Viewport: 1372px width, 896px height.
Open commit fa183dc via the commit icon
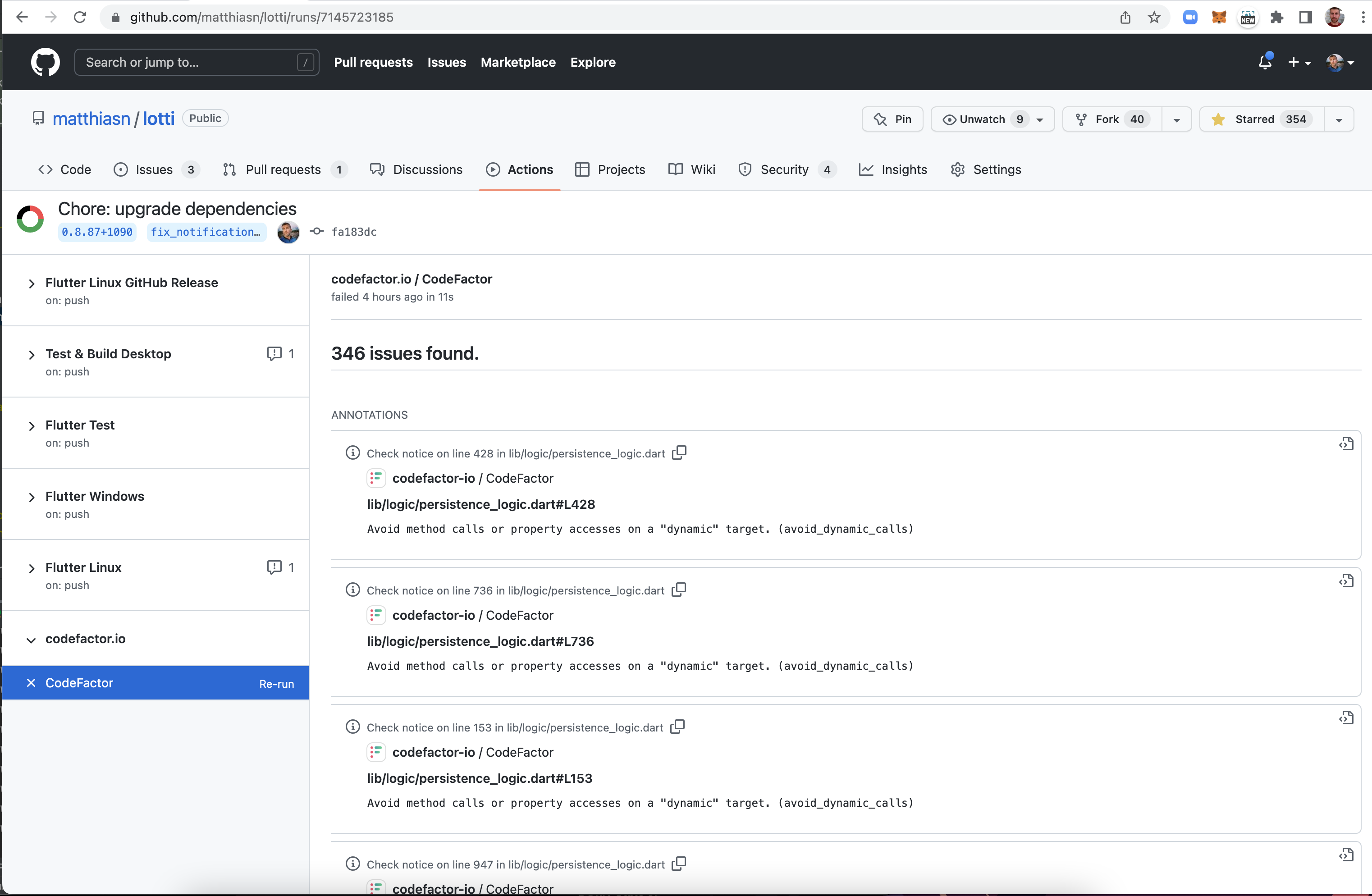(316, 232)
